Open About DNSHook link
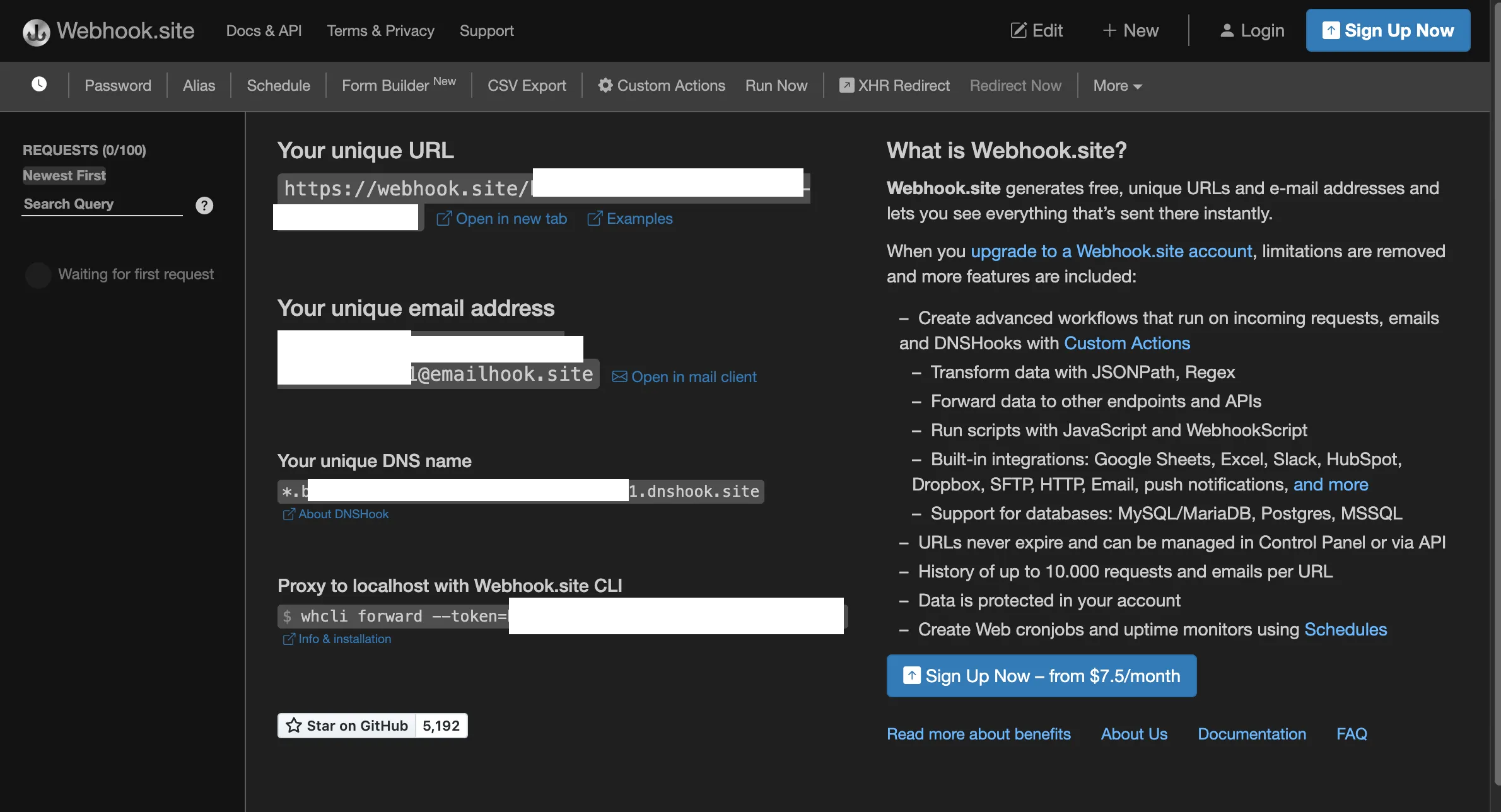The height and width of the screenshot is (812, 1501). [x=336, y=514]
